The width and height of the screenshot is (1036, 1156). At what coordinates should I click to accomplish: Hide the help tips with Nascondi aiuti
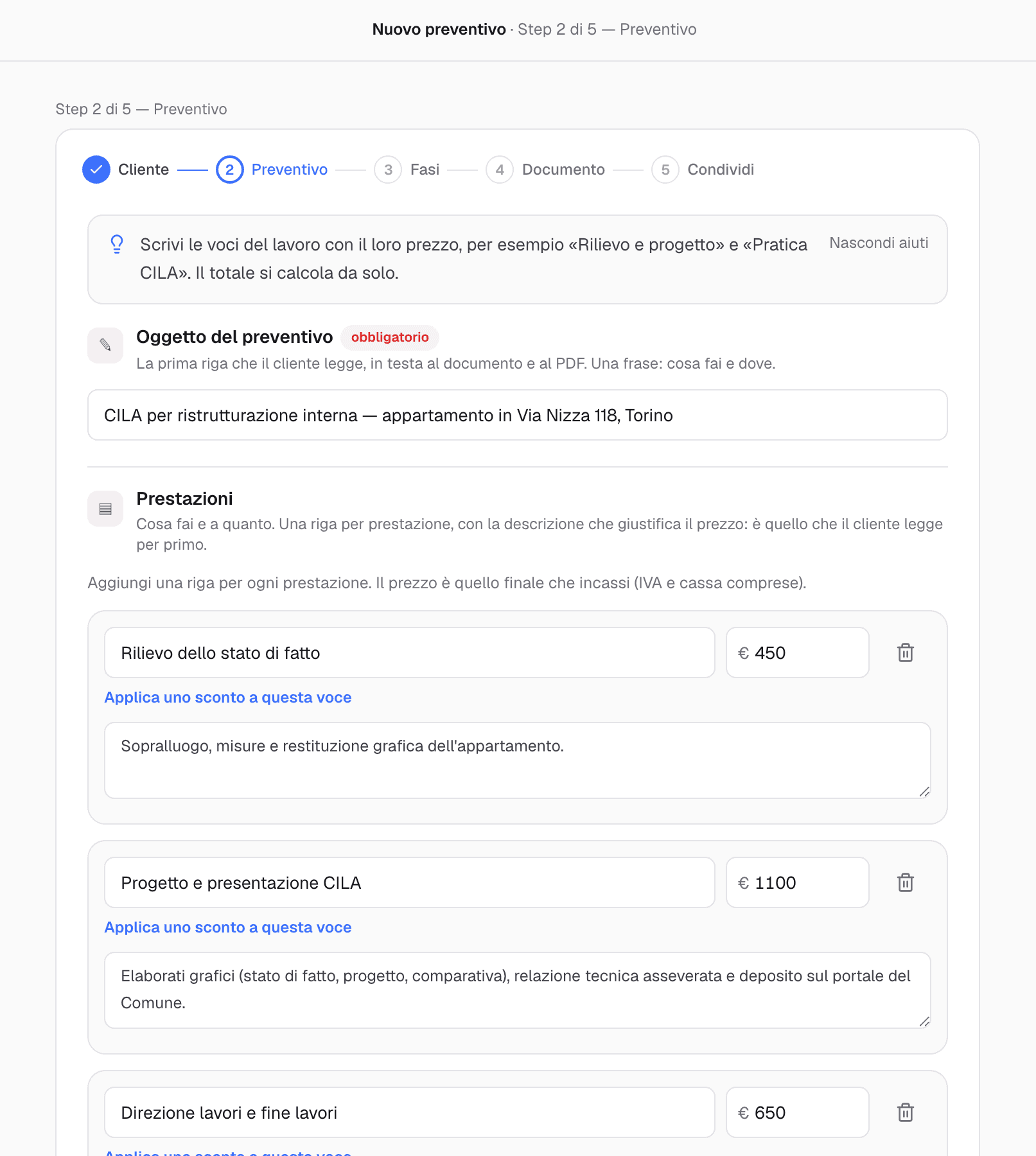tap(879, 243)
